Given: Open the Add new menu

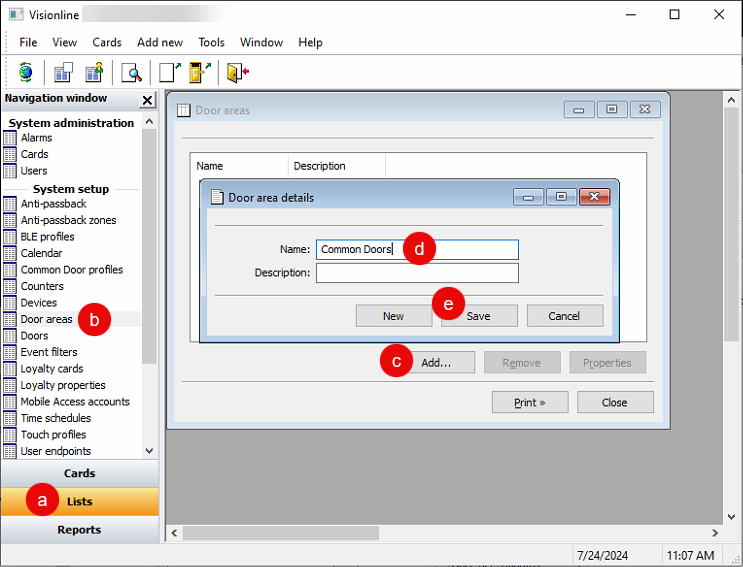Looking at the screenshot, I should [x=160, y=42].
